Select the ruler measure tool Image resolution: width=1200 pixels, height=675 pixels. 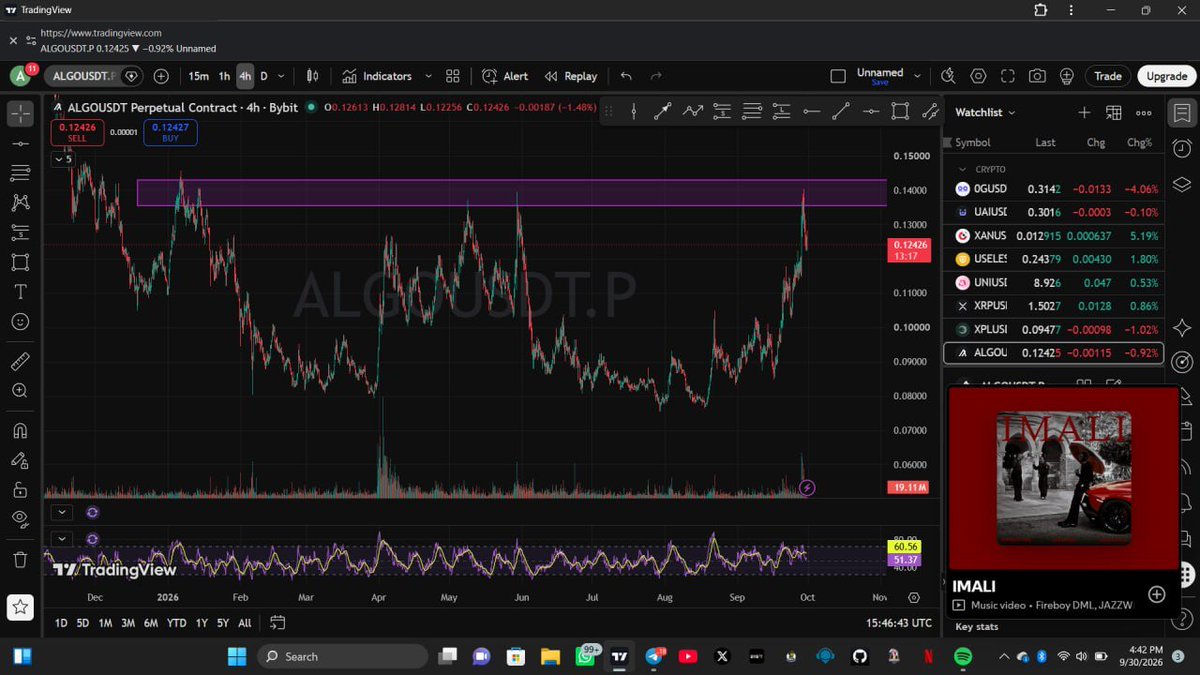(20, 361)
